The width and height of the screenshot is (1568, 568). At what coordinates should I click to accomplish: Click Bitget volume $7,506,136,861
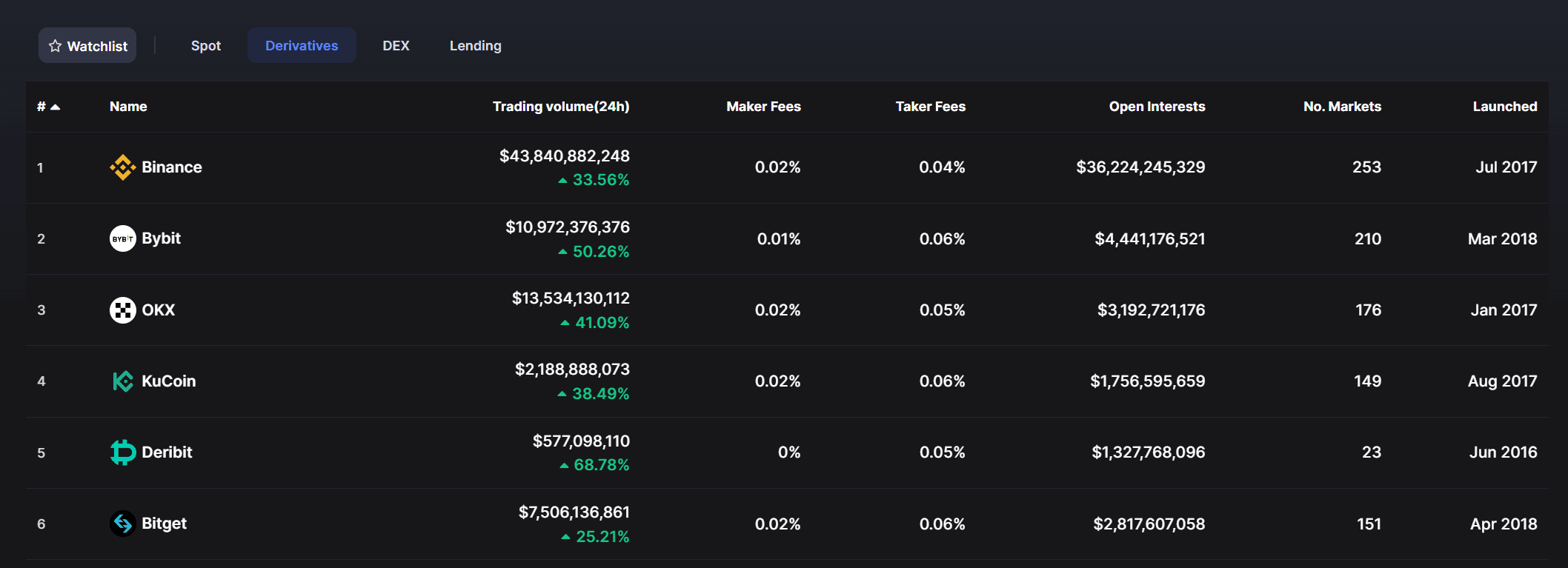574,512
